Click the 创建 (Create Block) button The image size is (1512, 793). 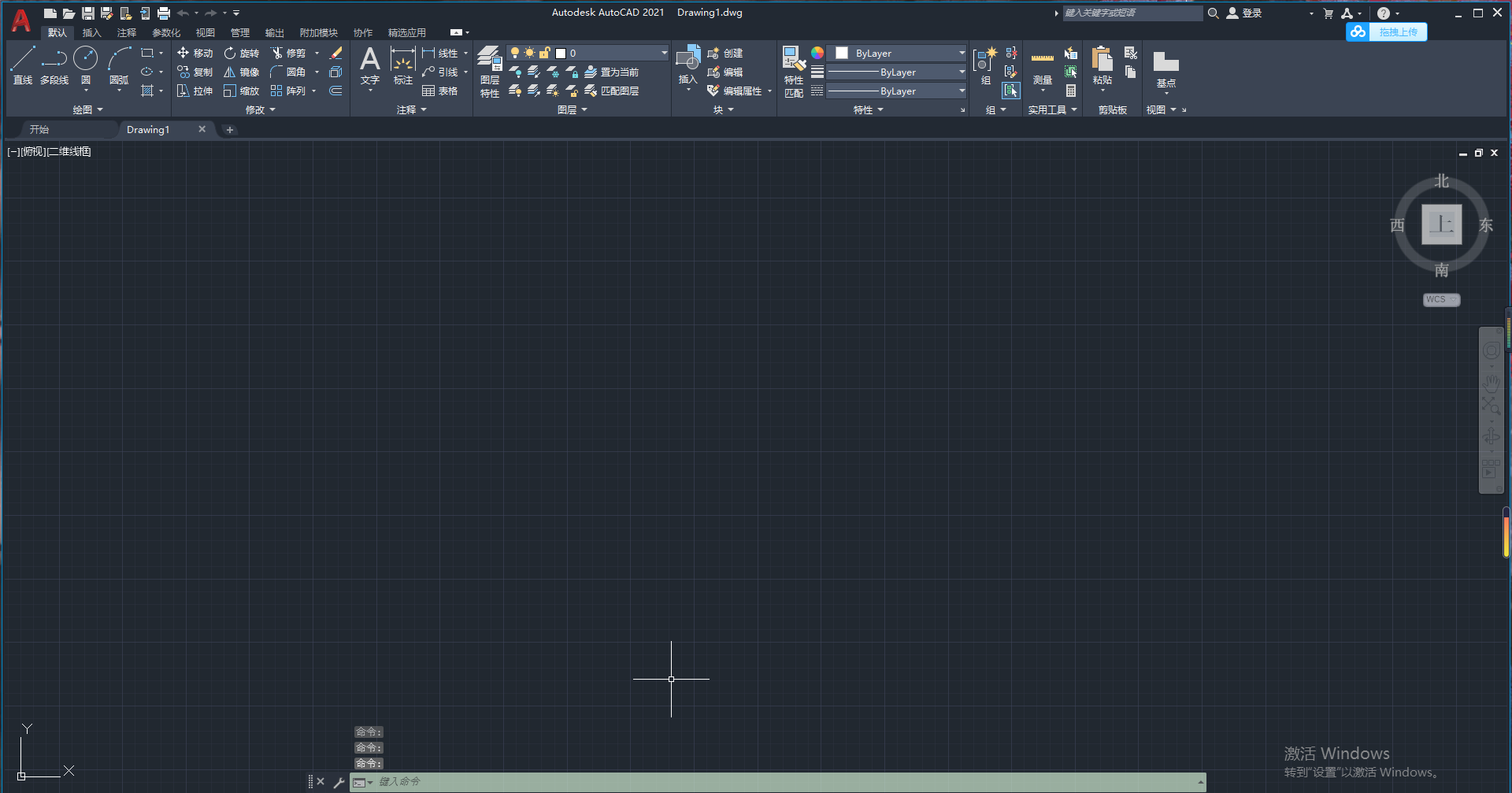click(x=725, y=53)
